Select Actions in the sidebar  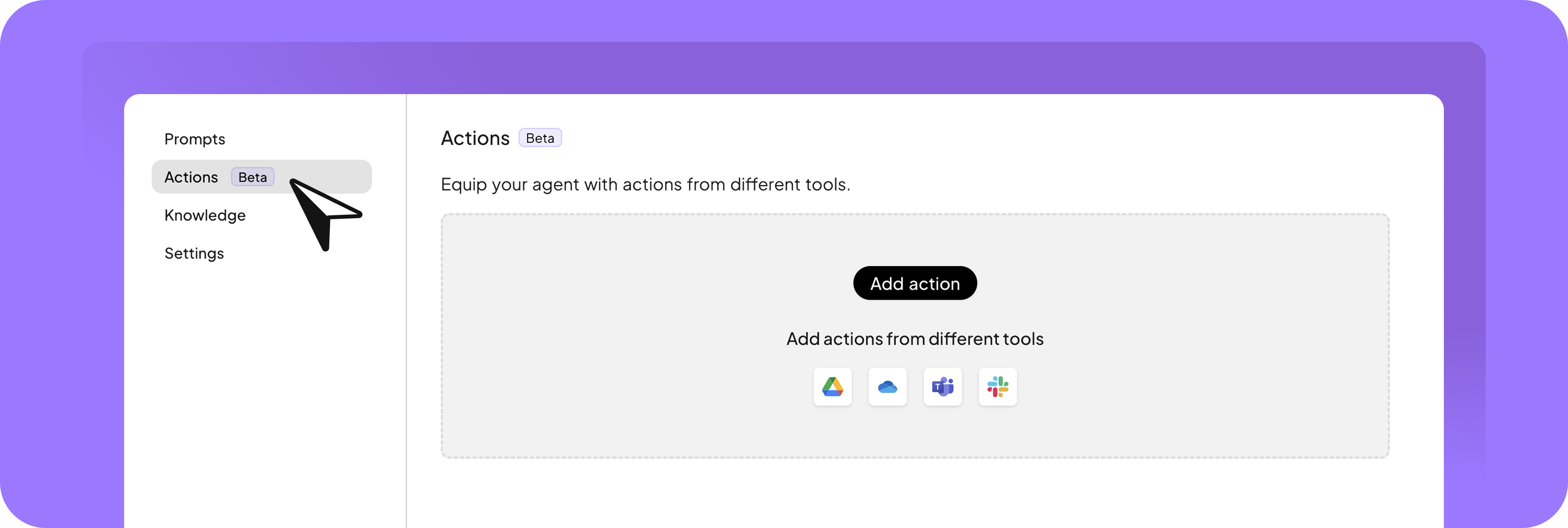pyautogui.click(x=191, y=177)
